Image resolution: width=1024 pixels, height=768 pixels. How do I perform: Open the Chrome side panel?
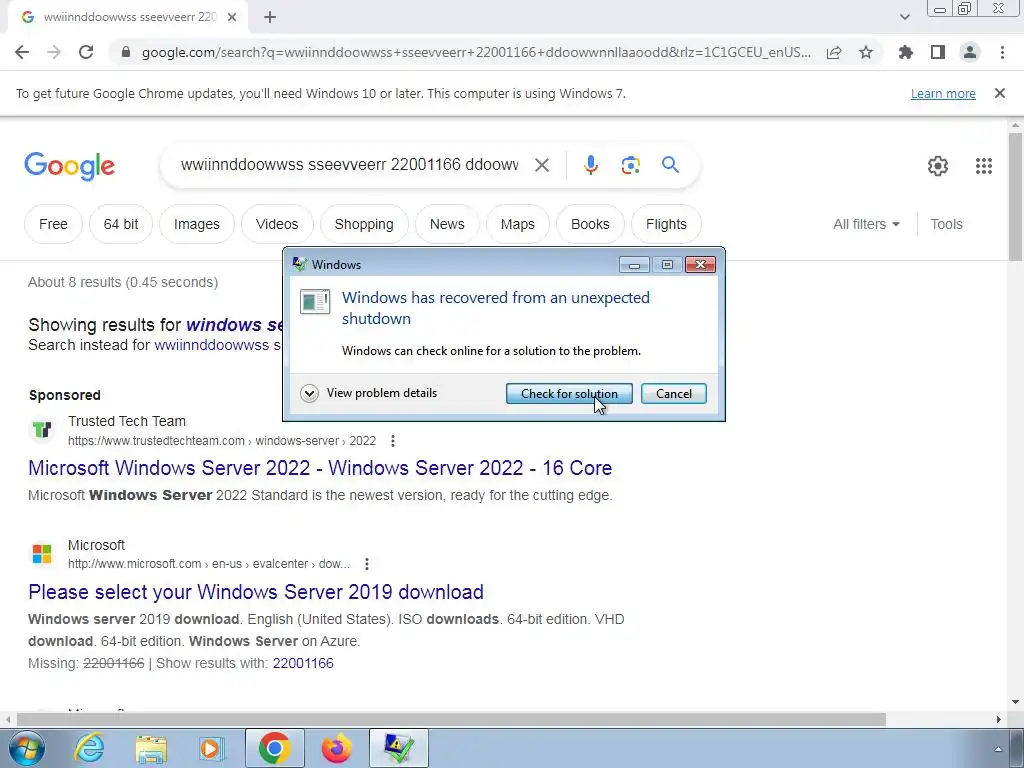[x=938, y=52]
